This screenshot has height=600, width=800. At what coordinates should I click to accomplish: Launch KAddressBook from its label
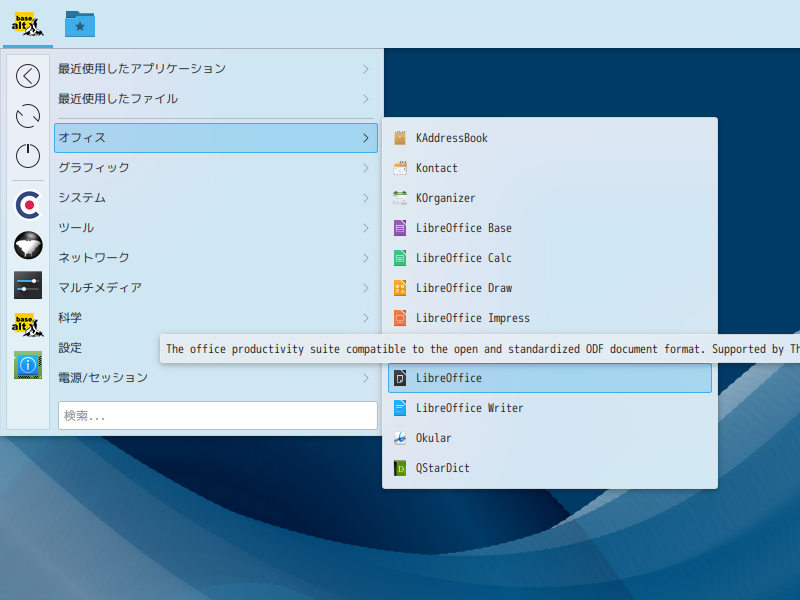tap(452, 138)
